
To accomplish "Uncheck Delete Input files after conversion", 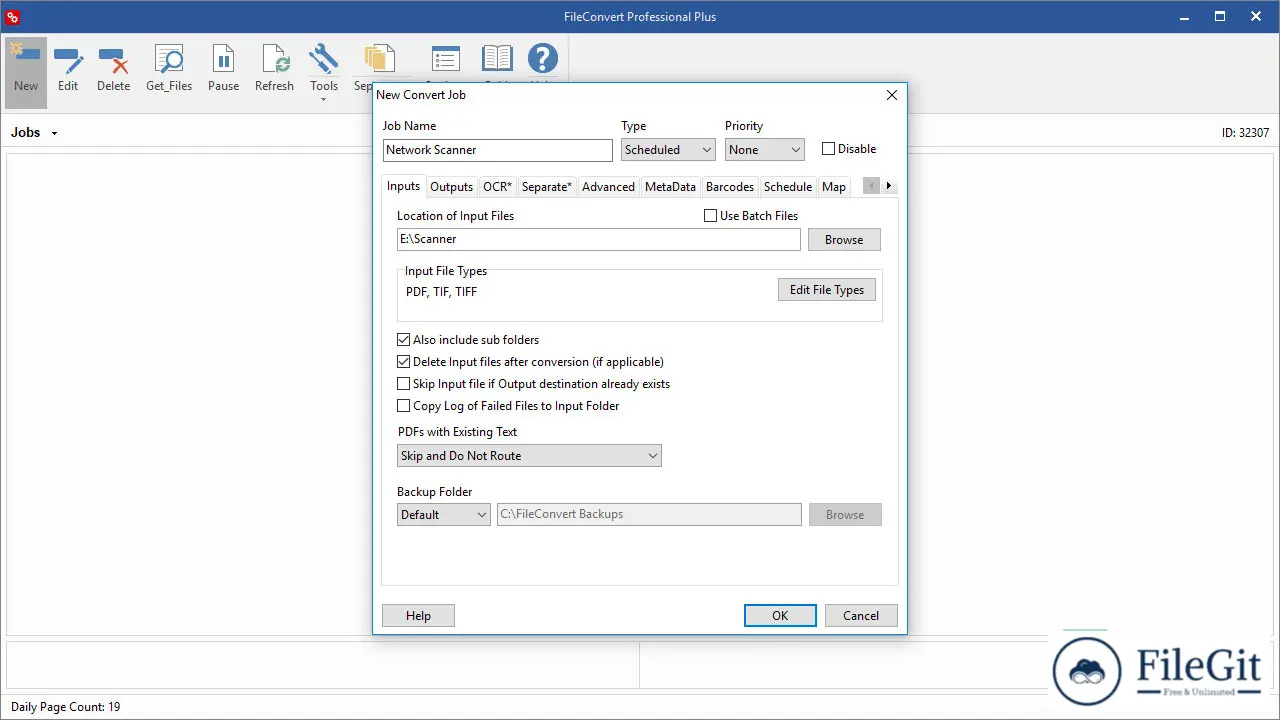I will pyautogui.click(x=404, y=362).
